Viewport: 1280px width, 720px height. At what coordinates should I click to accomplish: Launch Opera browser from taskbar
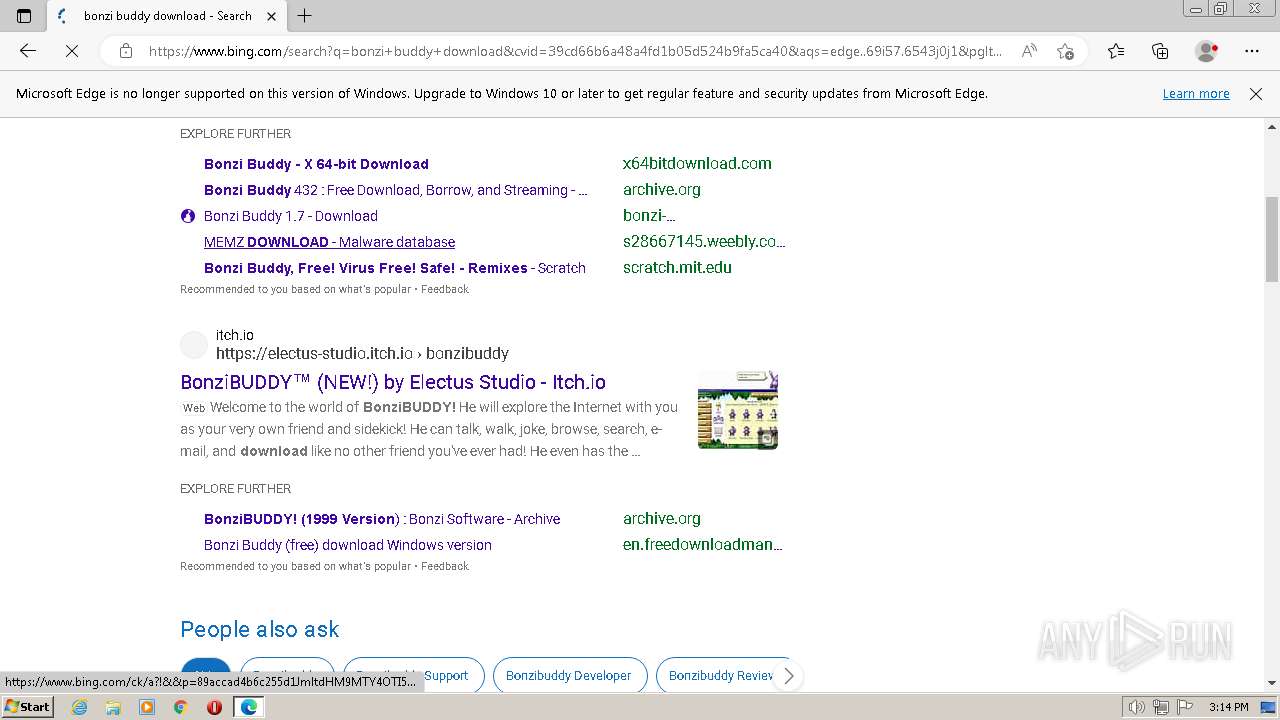pyautogui.click(x=214, y=707)
